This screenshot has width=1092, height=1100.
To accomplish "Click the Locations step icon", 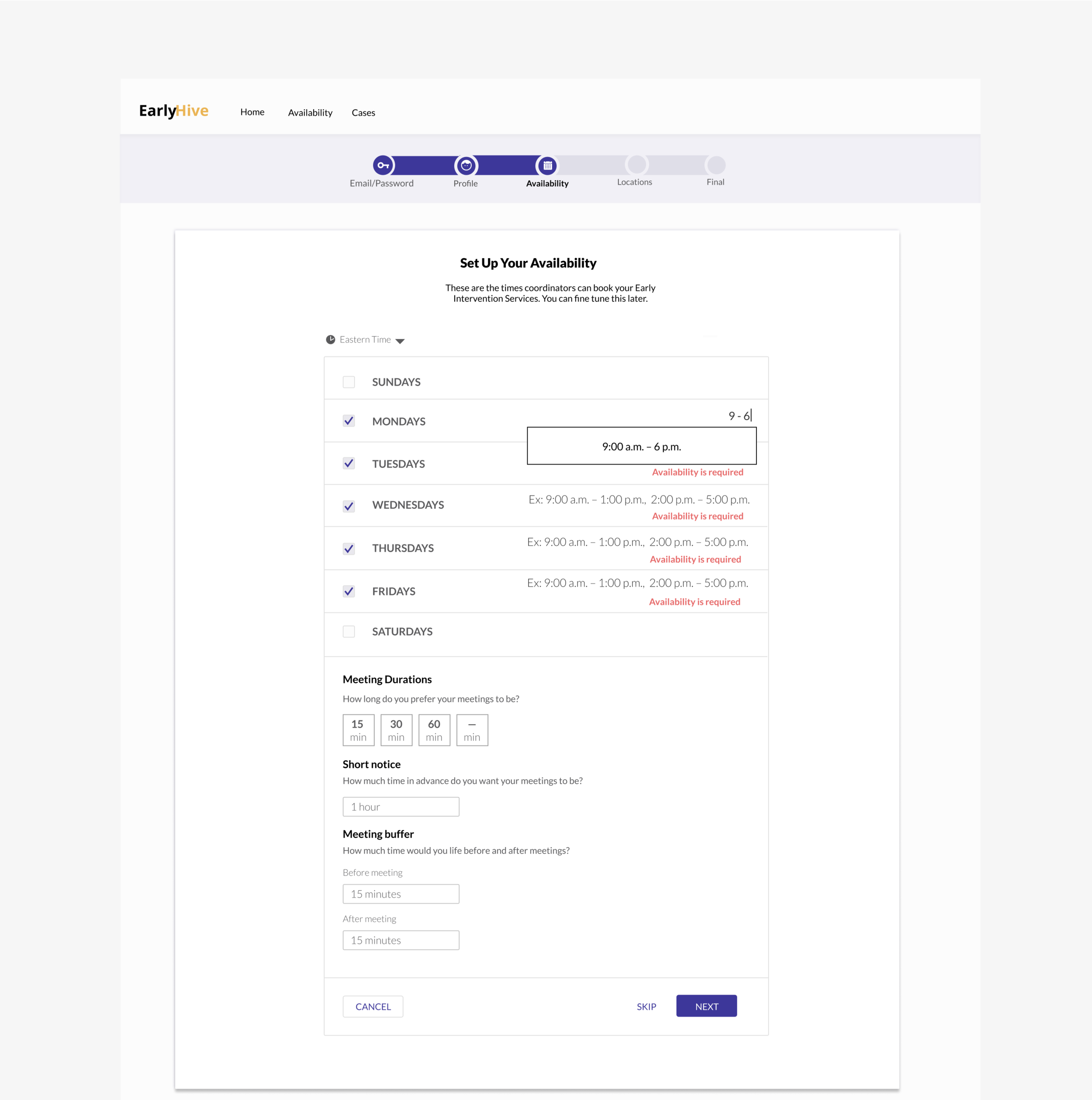I will [635, 165].
